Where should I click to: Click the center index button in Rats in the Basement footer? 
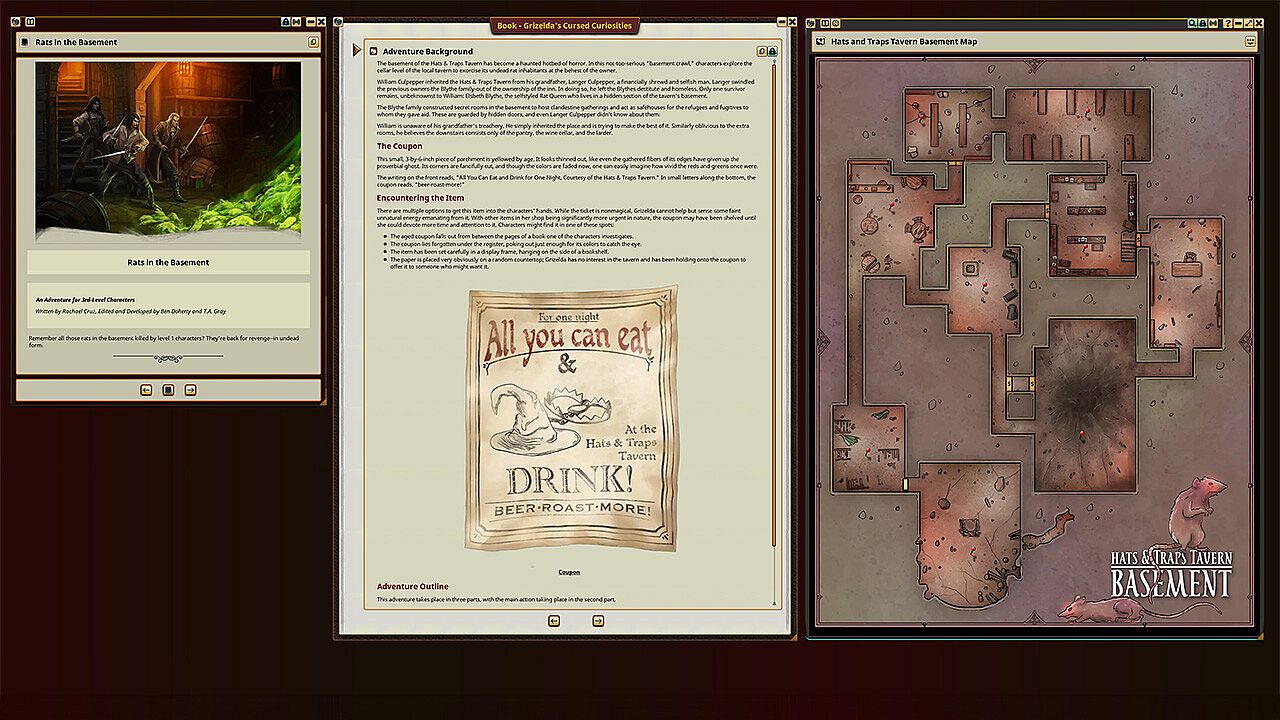pos(168,390)
